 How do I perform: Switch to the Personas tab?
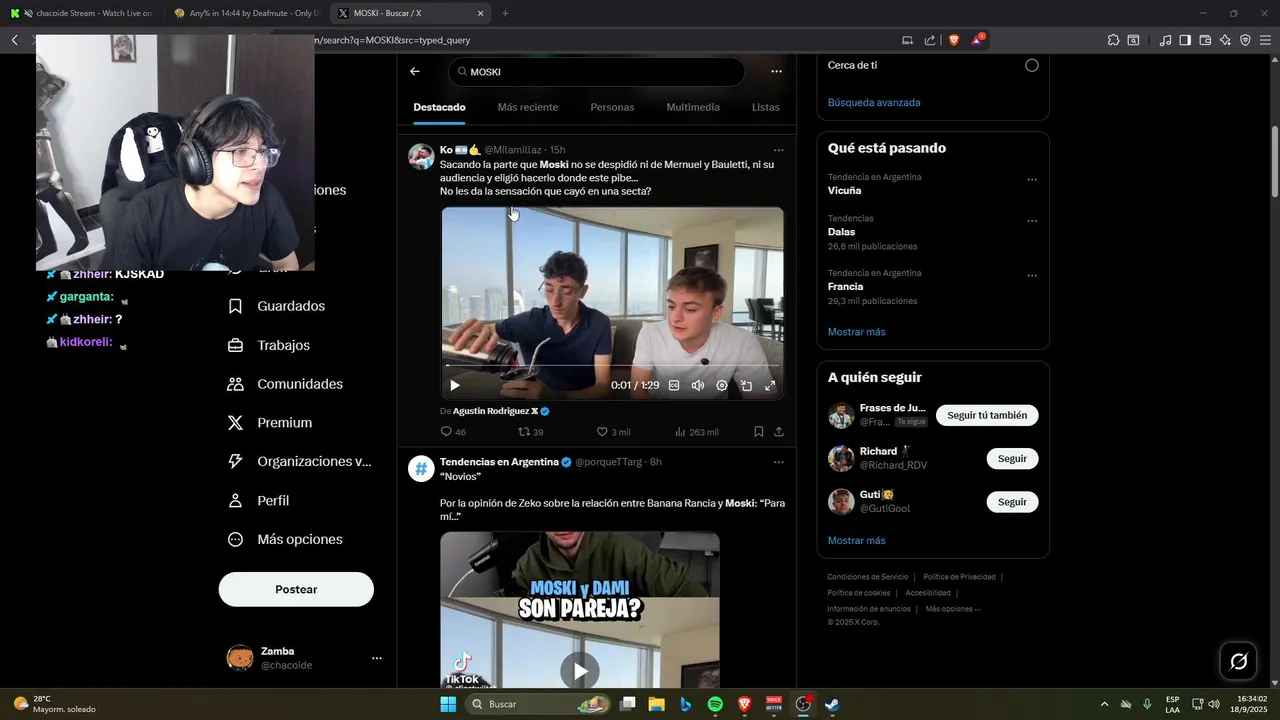click(612, 107)
